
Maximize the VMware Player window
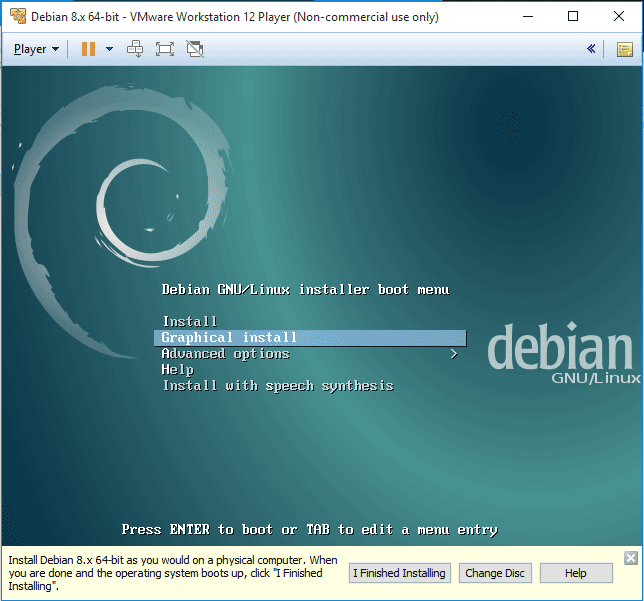pos(573,17)
